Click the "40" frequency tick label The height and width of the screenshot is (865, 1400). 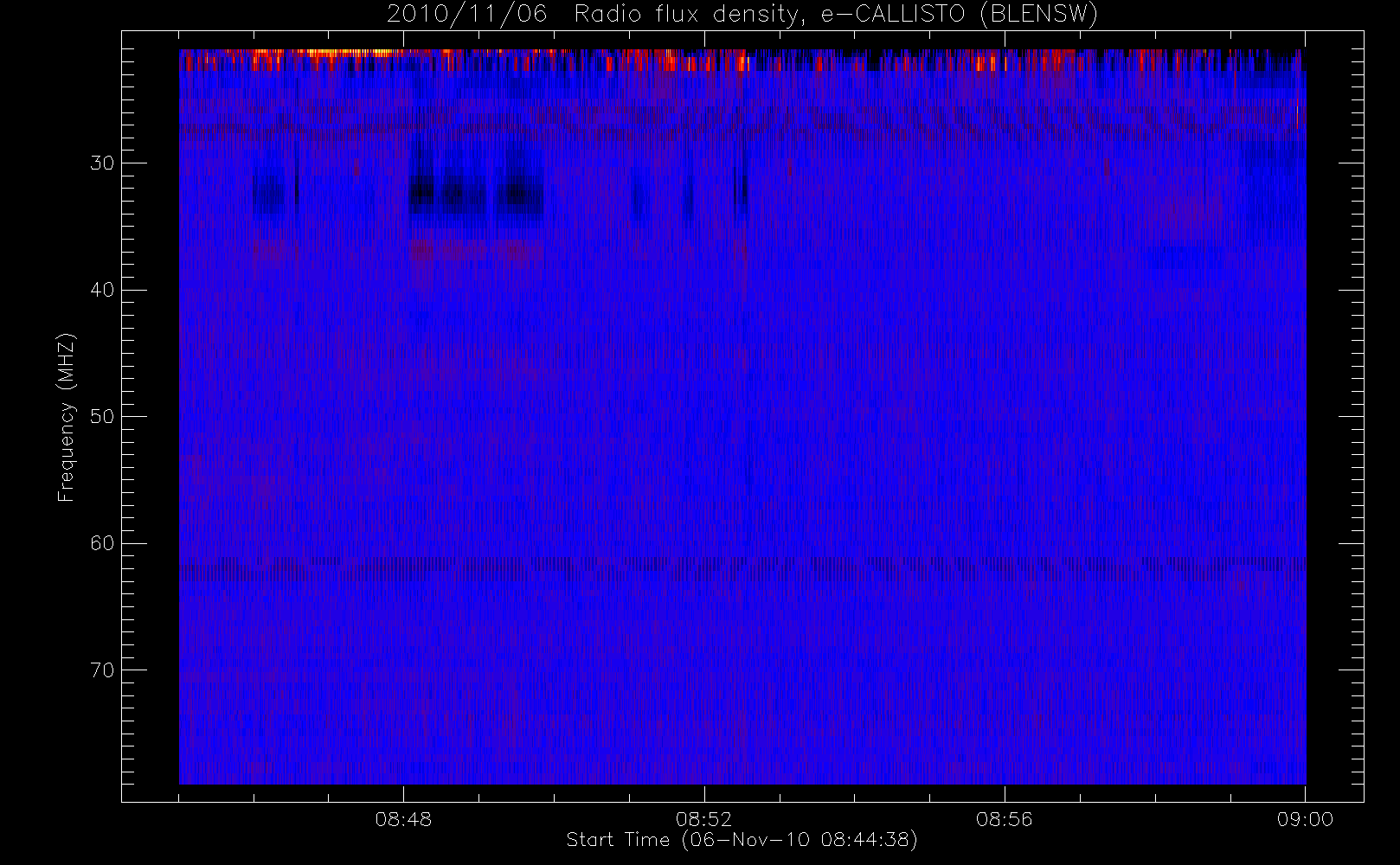[102, 290]
